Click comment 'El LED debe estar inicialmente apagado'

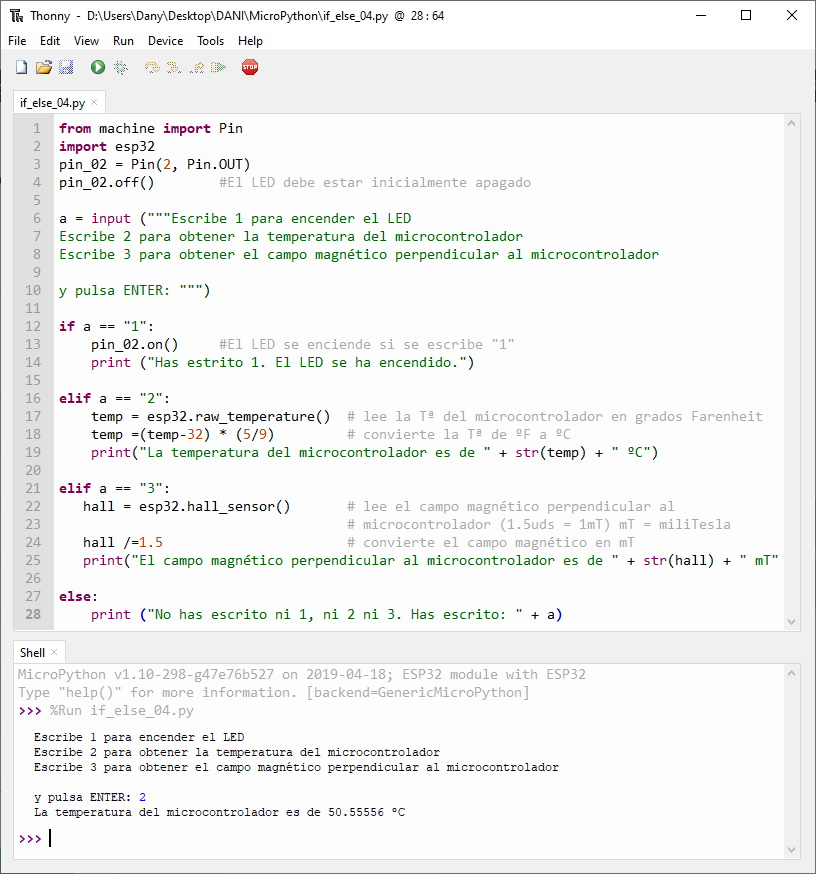pyautogui.click(x=375, y=182)
